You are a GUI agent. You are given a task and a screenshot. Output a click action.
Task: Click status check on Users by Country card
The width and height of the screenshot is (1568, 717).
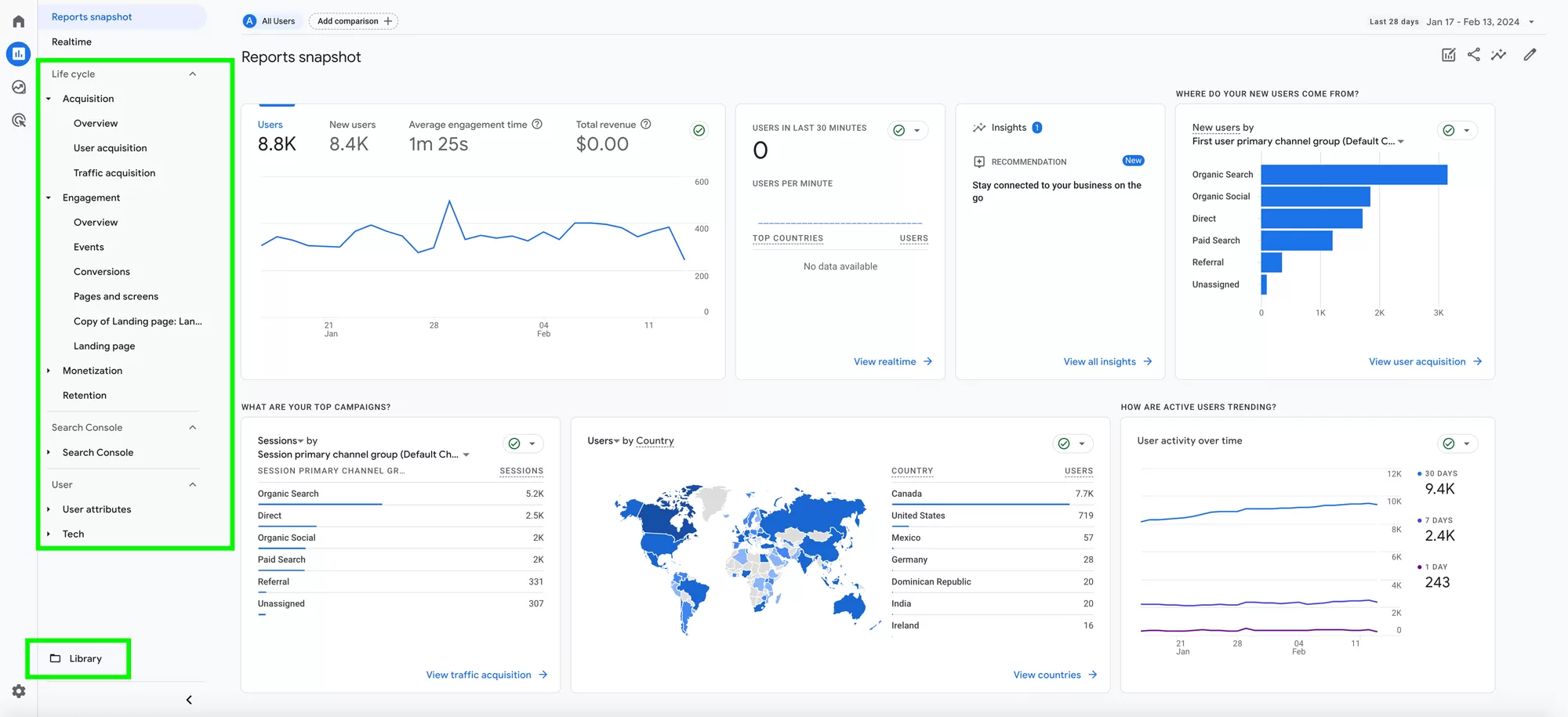[x=1064, y=444]
